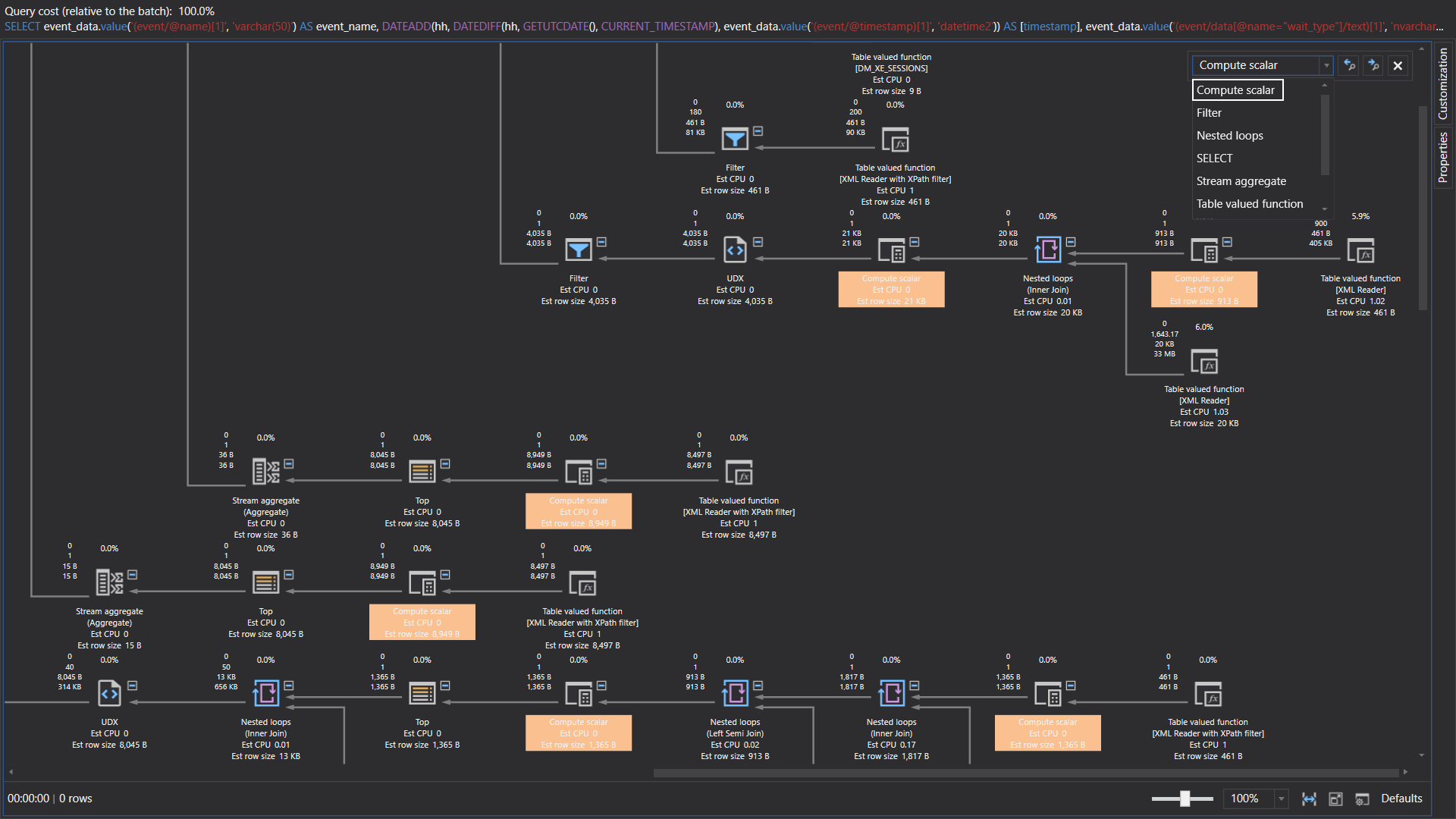Select the Nested loops Inner Join icon with 20 KB row size
The image size is (1456, 819).
coord(1048,250)
